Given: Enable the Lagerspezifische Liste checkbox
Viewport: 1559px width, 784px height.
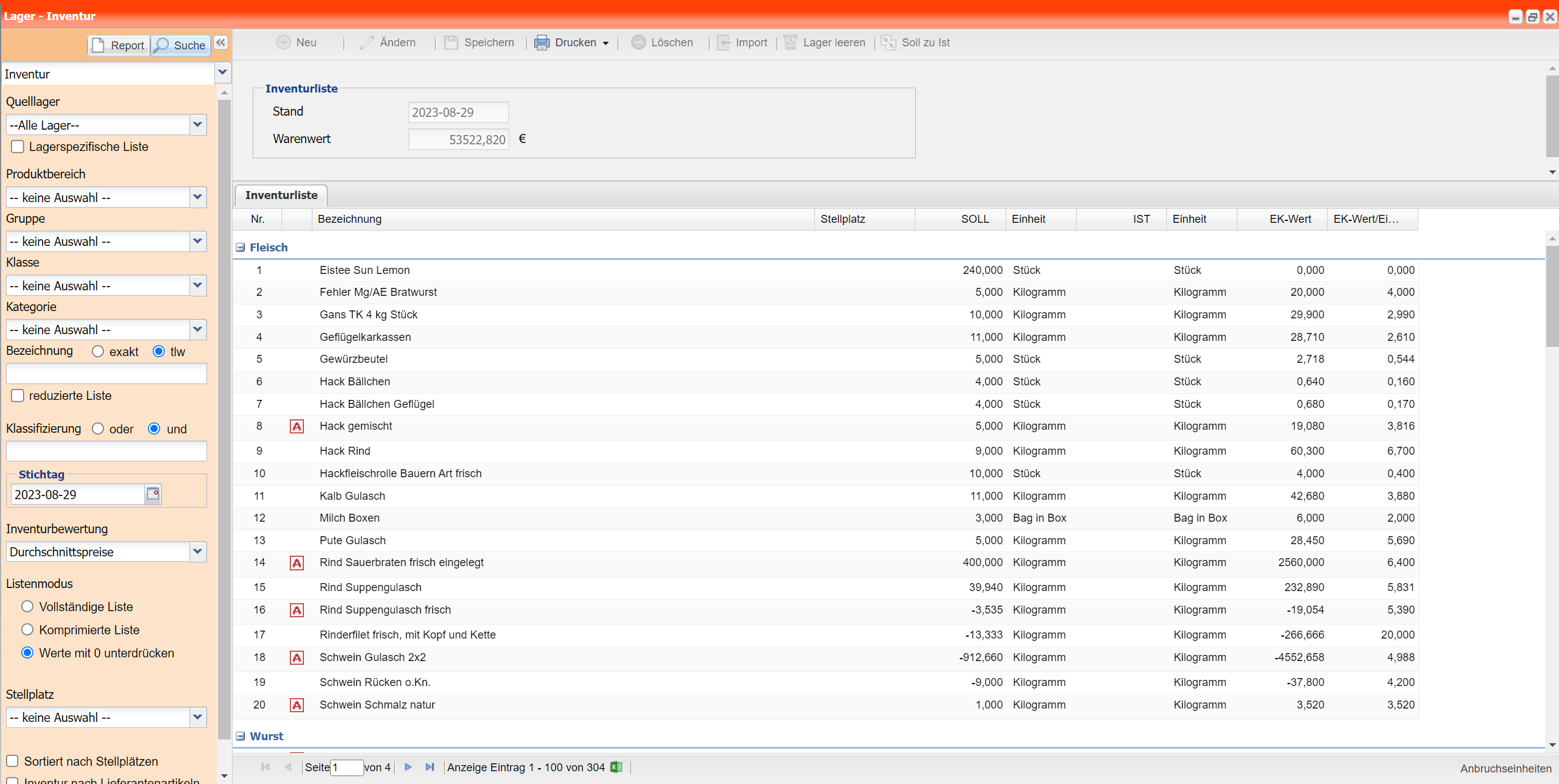Looking at the screenshot, I should tap(18, 147).
